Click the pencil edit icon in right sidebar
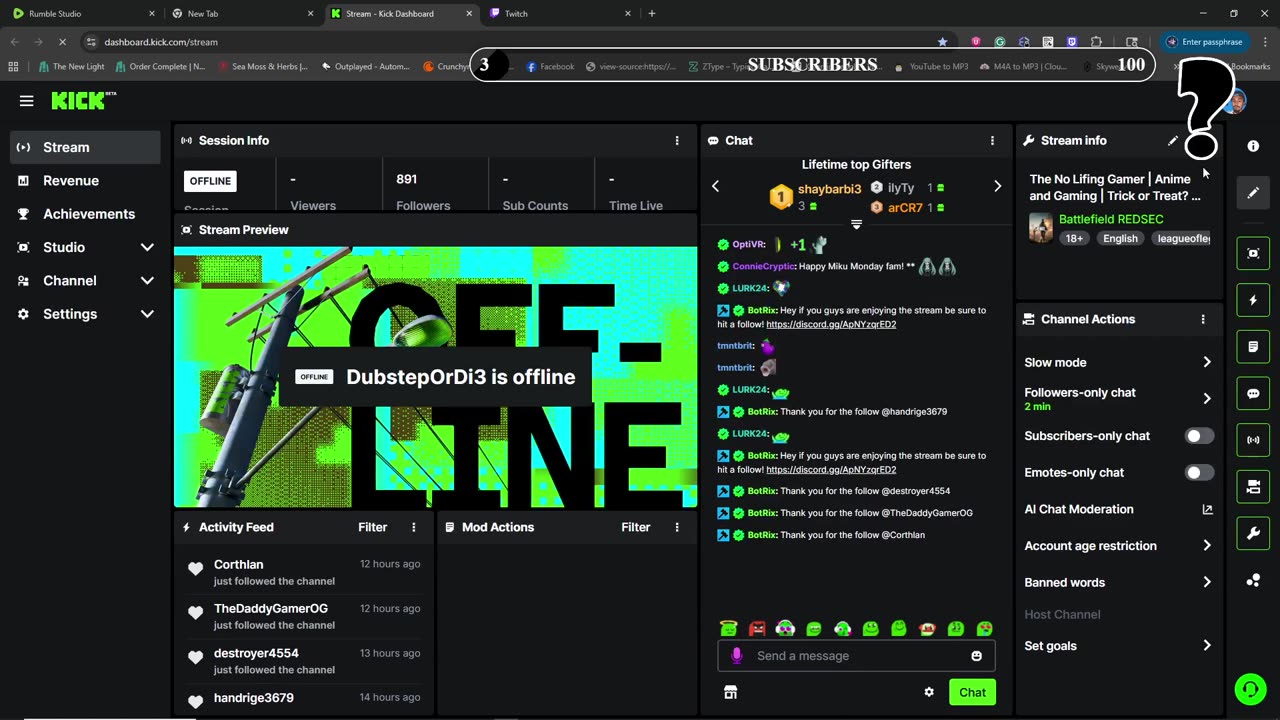Screen dimensions: 1280x720 (x=1253, y=193)
